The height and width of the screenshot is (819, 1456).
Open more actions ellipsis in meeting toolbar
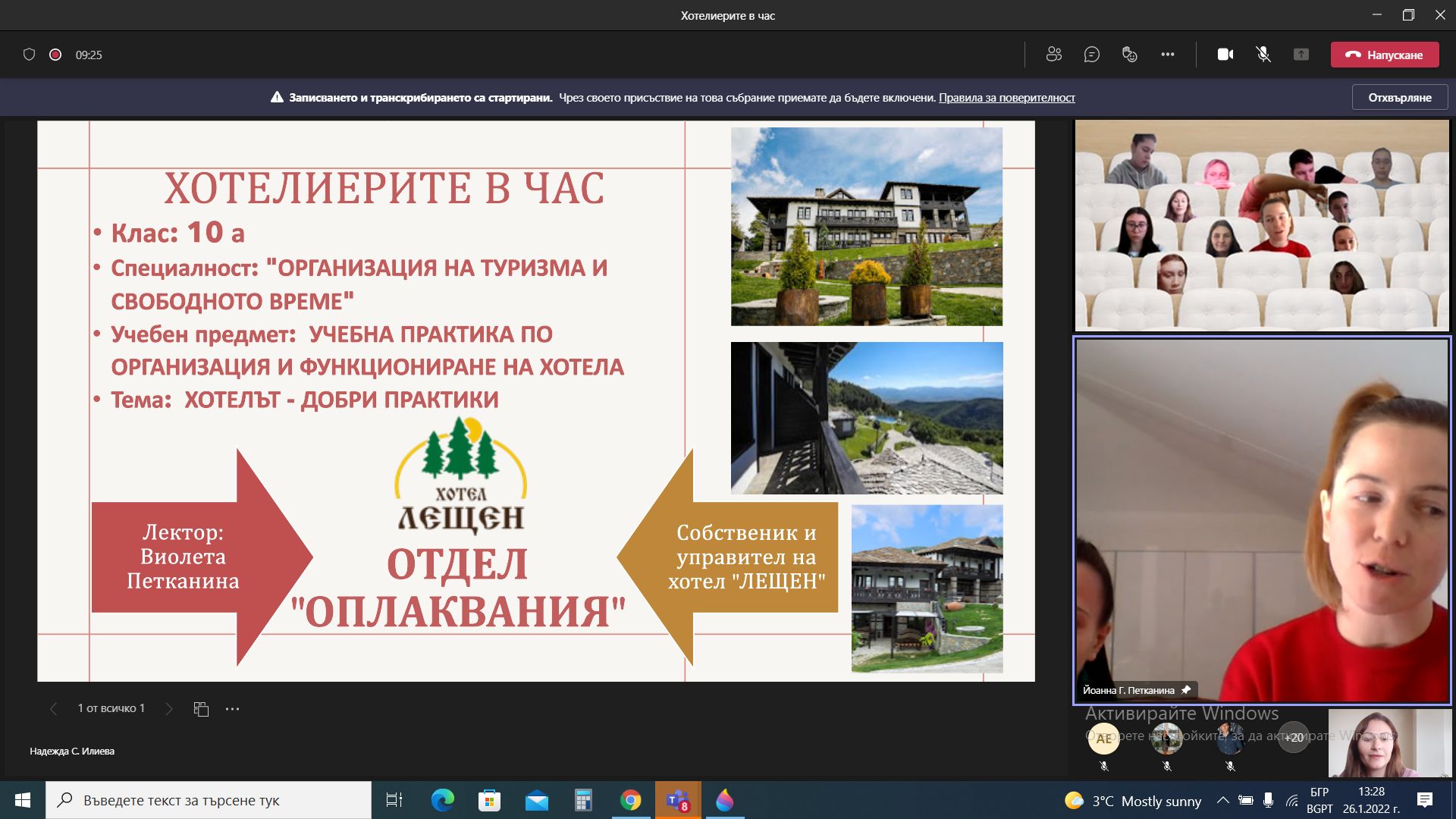tap(1167, 55)
